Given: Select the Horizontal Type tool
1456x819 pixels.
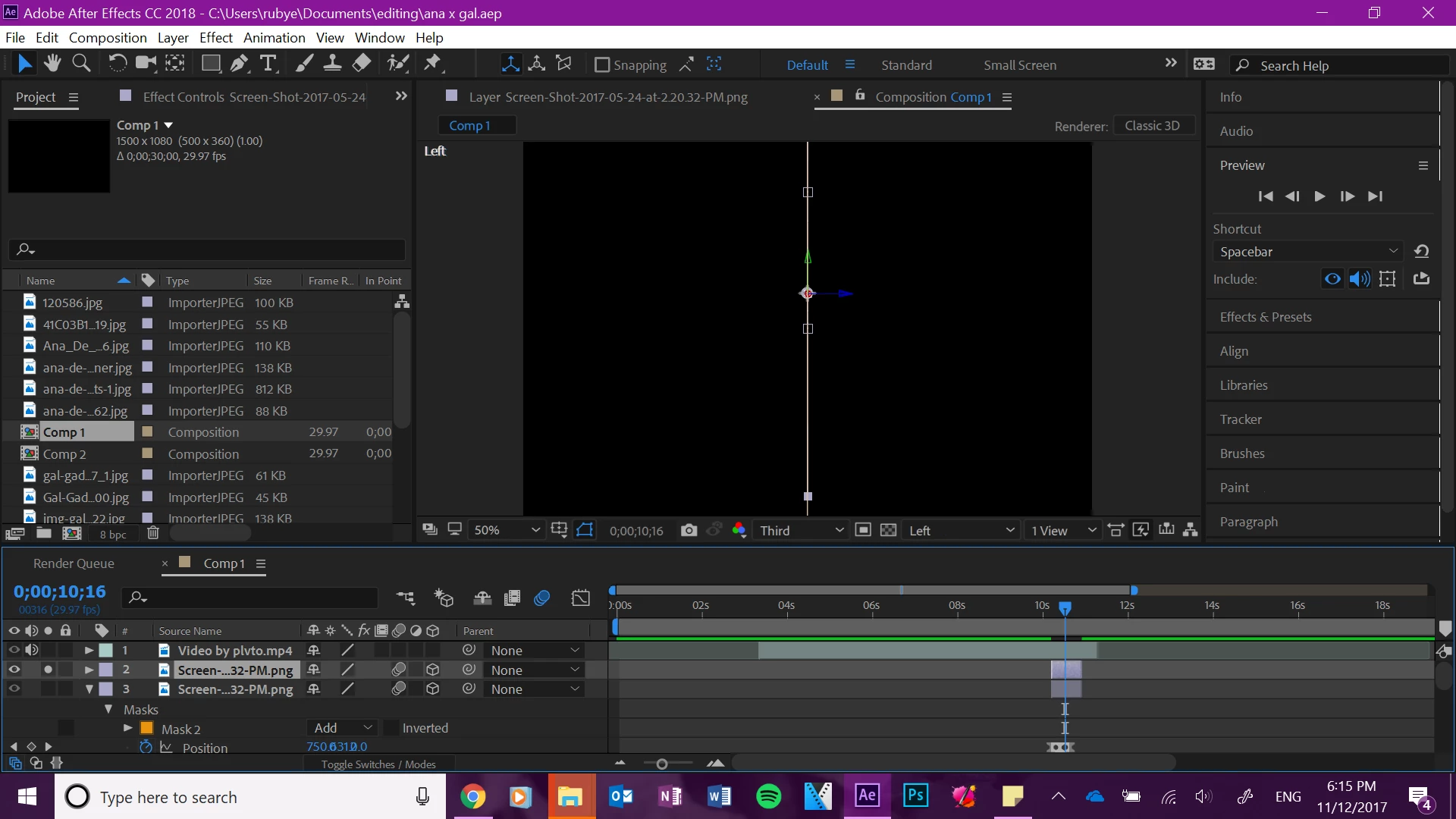Looking at the screenshot, I should pyautogui.click(x=268, y=64).
